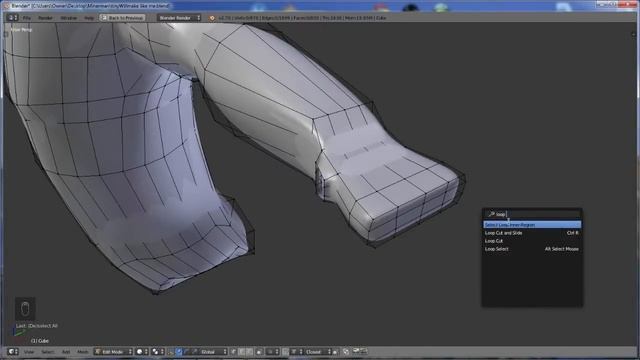The height and width of the screenshot is (360, 640).
Task: Open the Render menu in the top header
Action: [x=45, y=18]
